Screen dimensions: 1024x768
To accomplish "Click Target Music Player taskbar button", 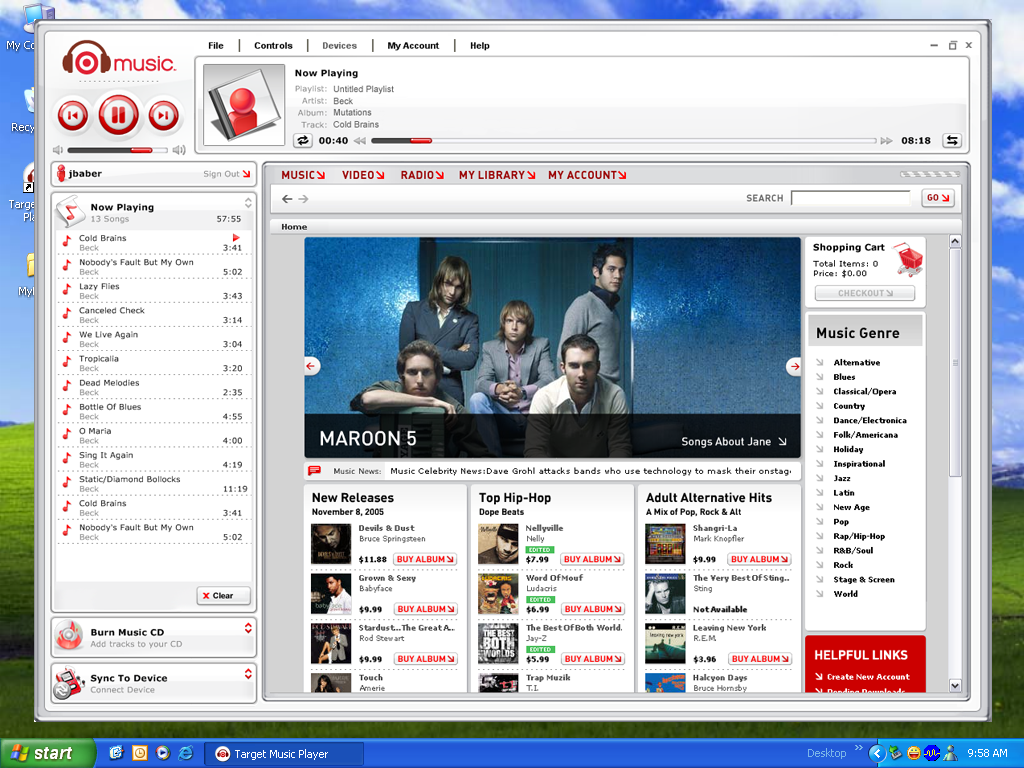I will (x=283, y=754).
